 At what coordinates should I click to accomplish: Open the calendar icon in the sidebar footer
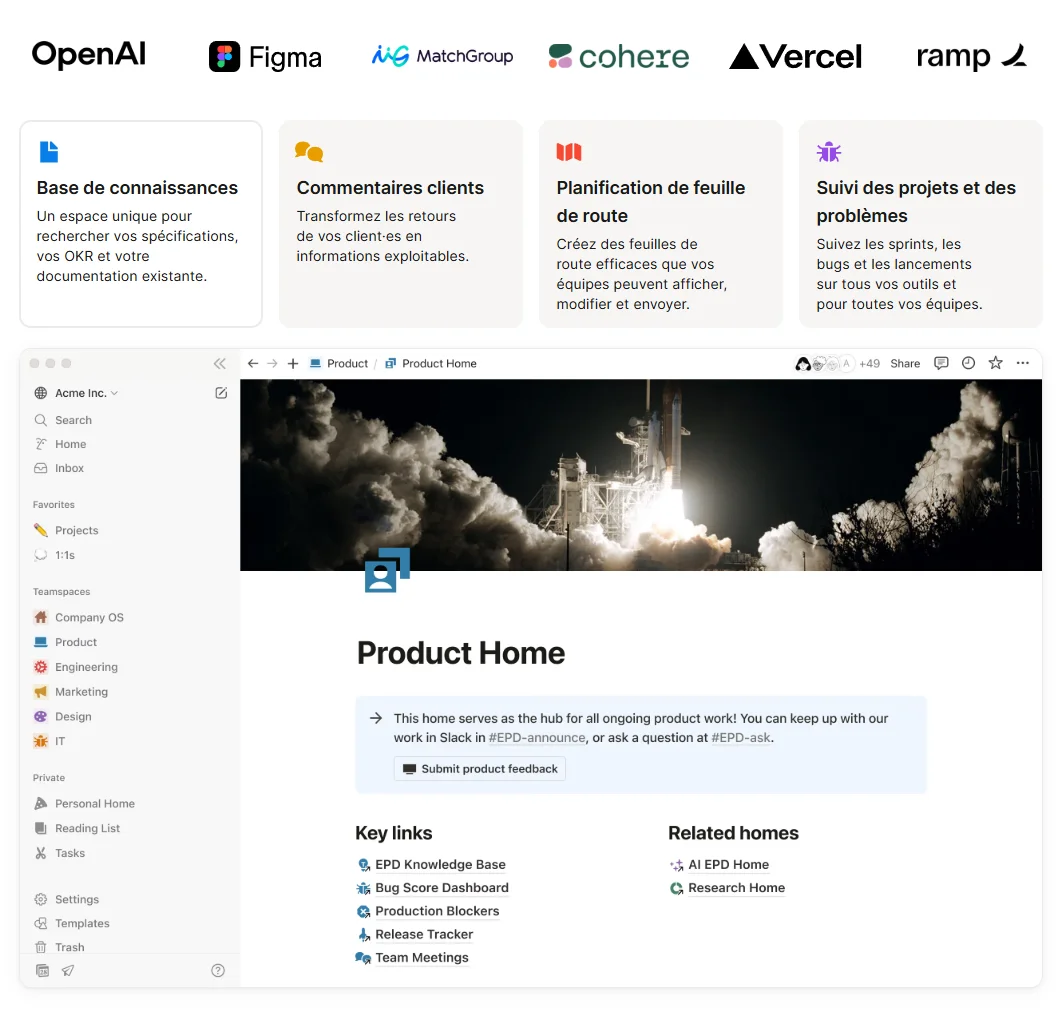41,970
